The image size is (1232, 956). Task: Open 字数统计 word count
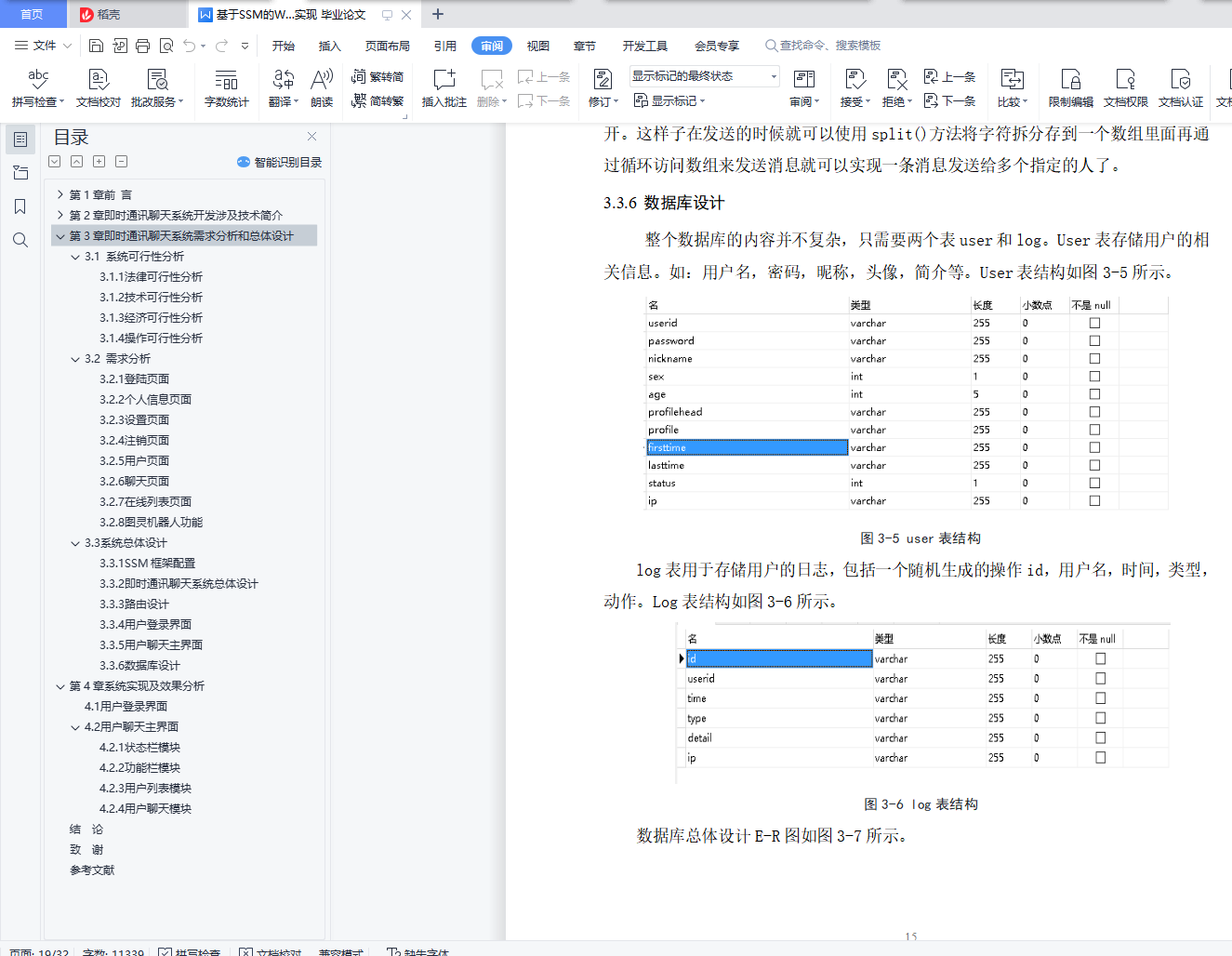point(227,87)
